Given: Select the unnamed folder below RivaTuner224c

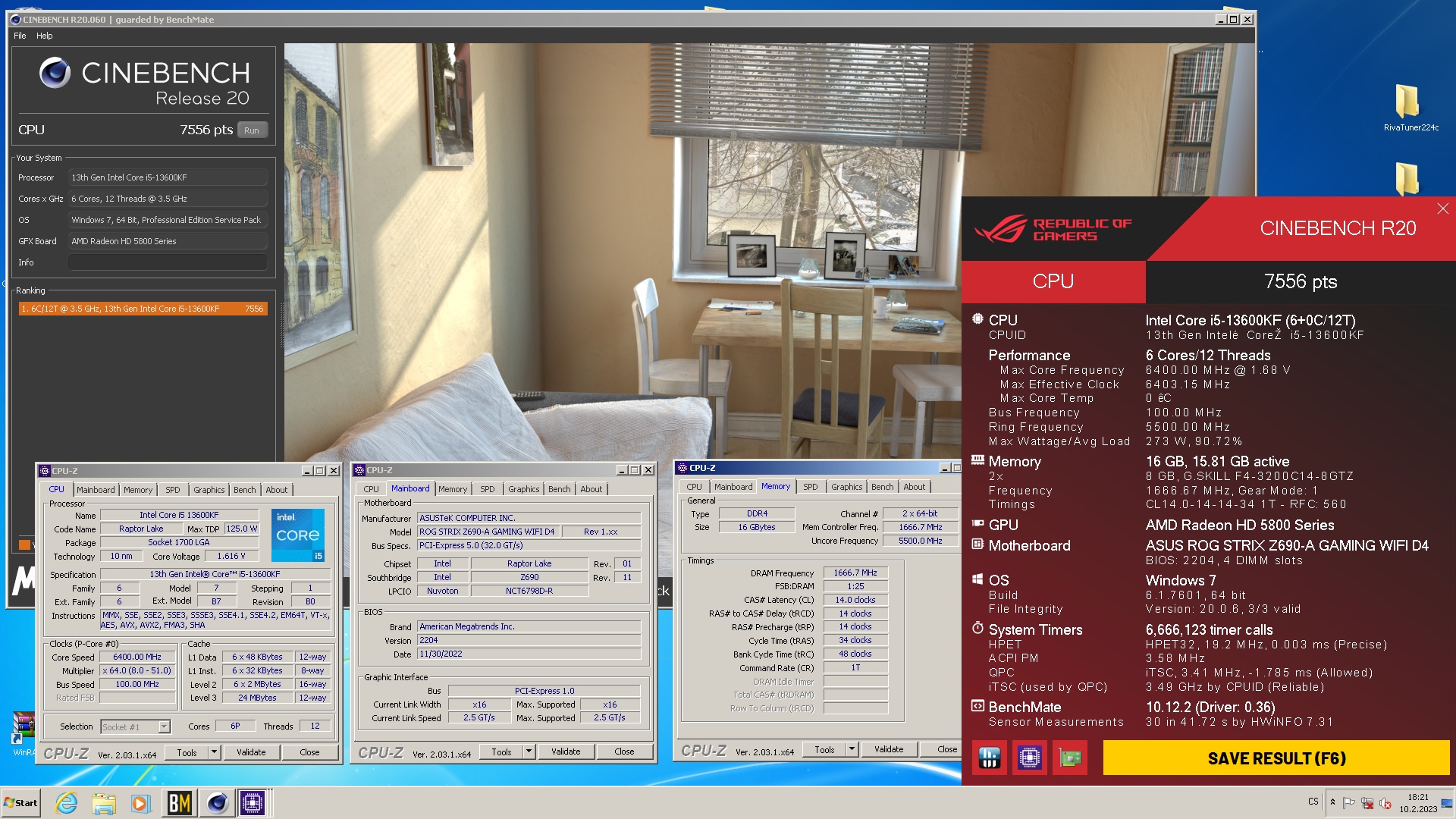Looking at the screenshot, I should pos(1407,178).
